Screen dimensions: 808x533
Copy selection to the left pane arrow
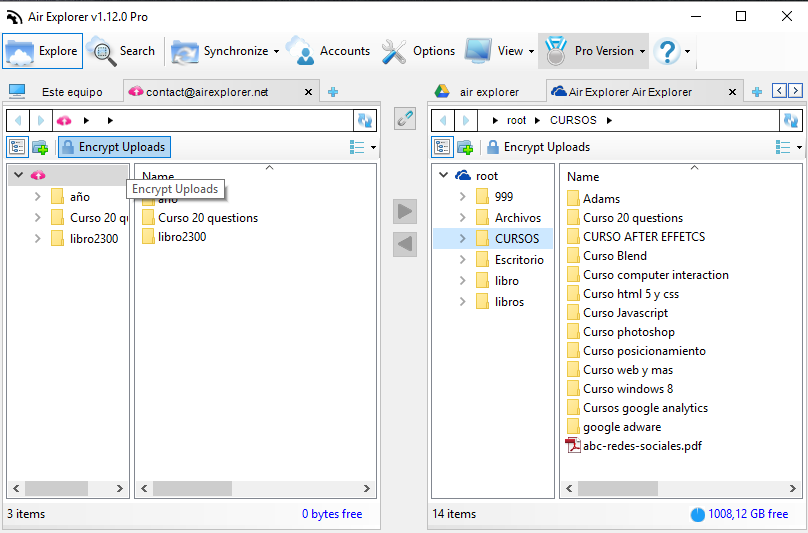pos(405,244)
